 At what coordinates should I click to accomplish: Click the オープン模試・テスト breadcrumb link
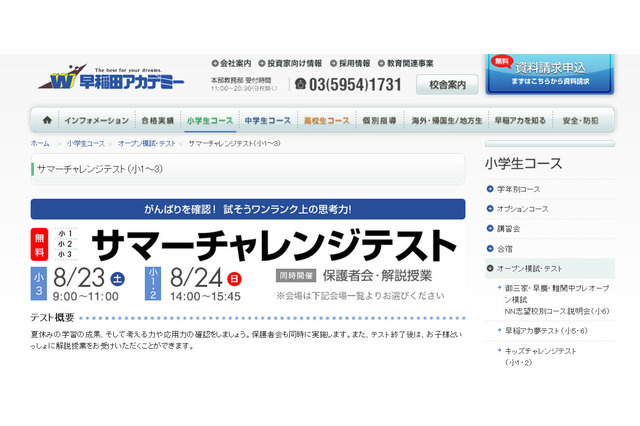coord(147,143)
